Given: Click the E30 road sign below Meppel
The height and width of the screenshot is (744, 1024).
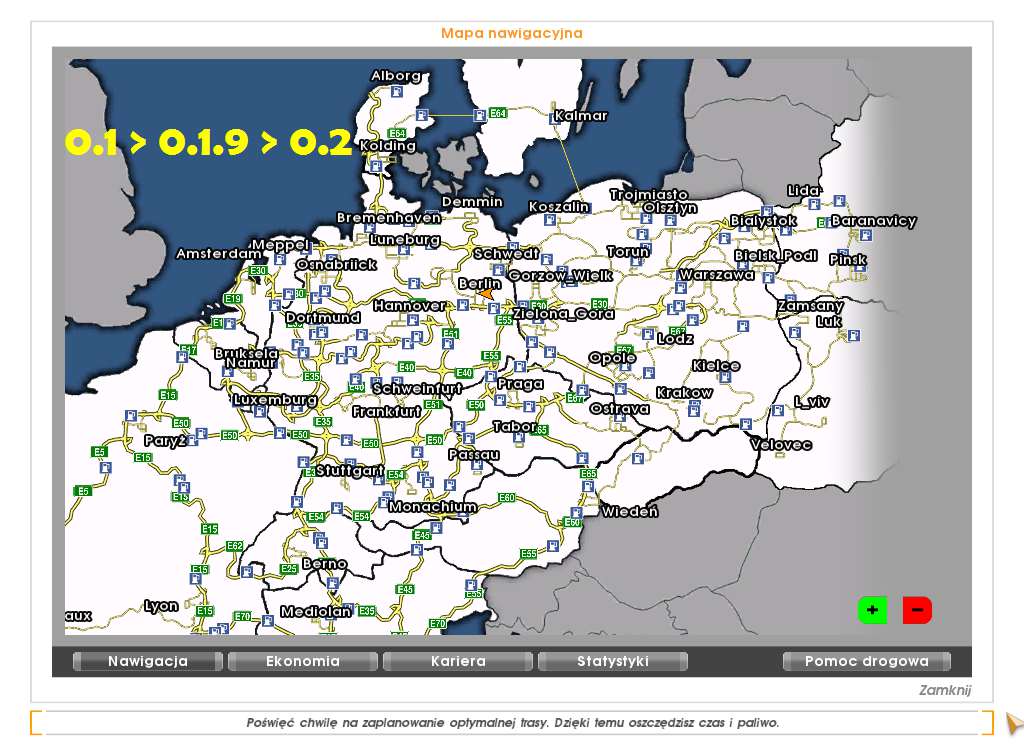Looking at the screenshot, I should [x=258, y=270].
